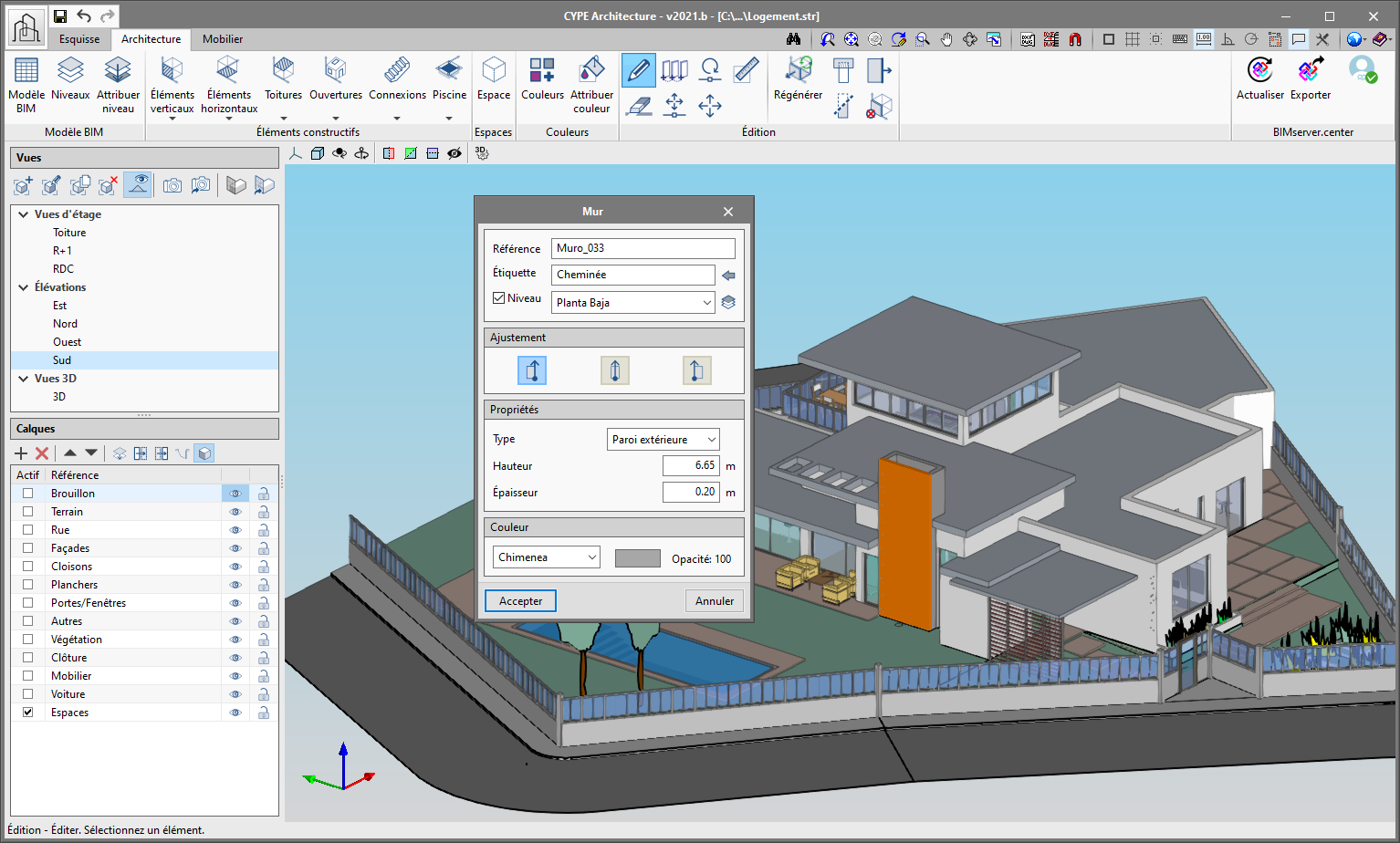Switch to the Mobilier tab
1400x843 pixels.
(x=223, y=39)
